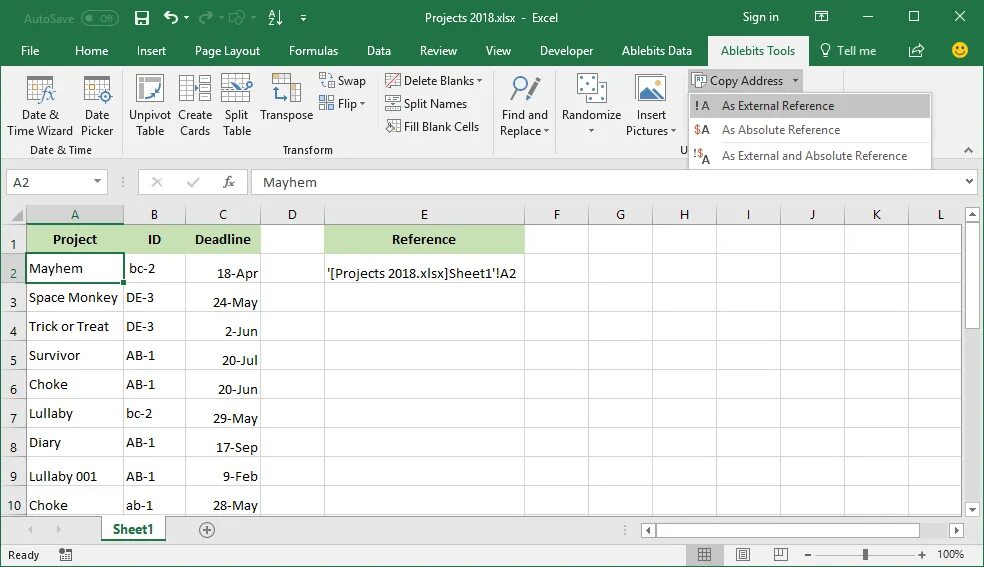Click the Sort A to Z icon
Viewport: 984px width, 567px height.
click(x=275, y=18)
